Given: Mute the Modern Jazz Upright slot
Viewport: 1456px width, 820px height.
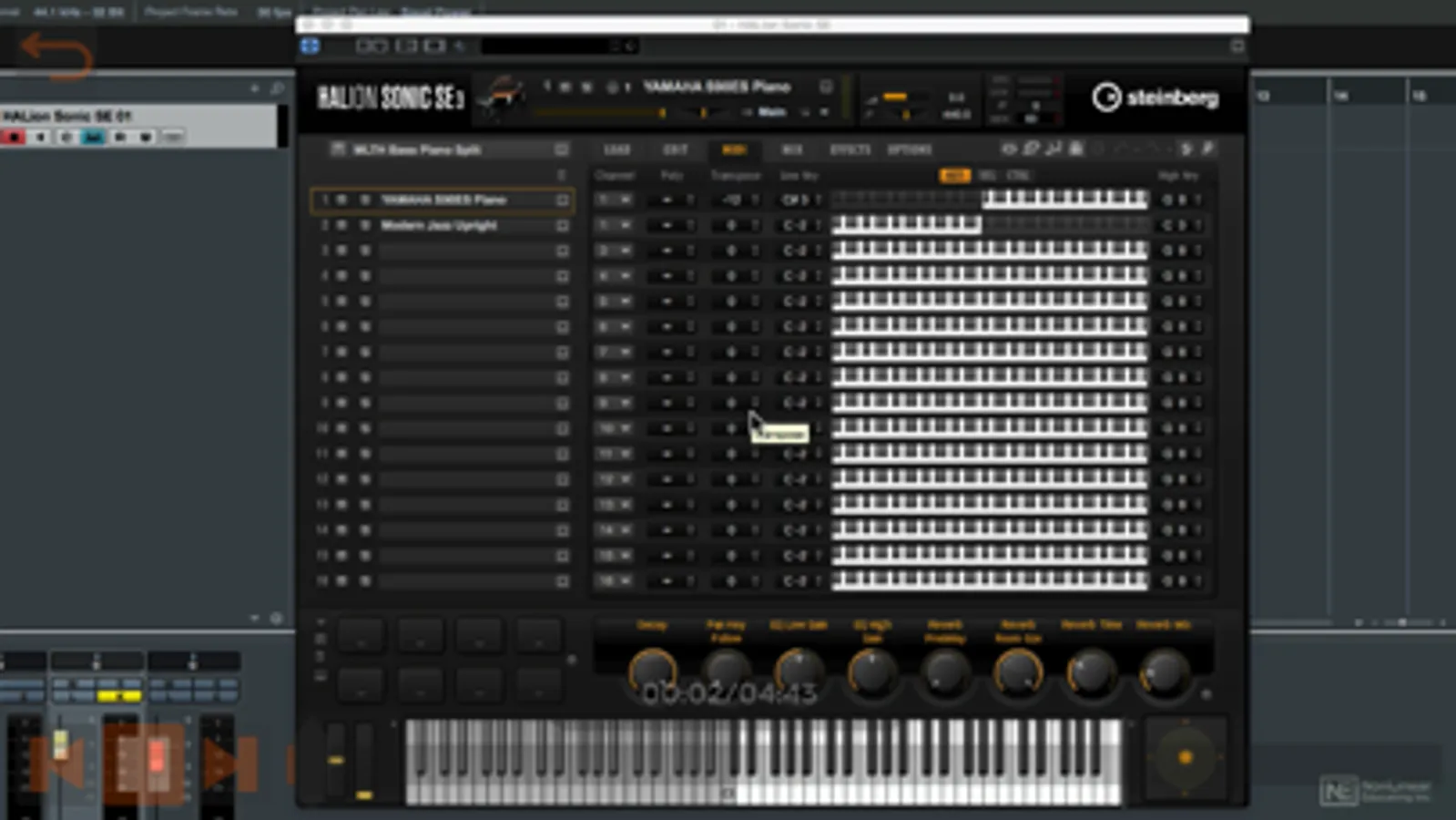Looking at the screenshot, I should (342, 225).
